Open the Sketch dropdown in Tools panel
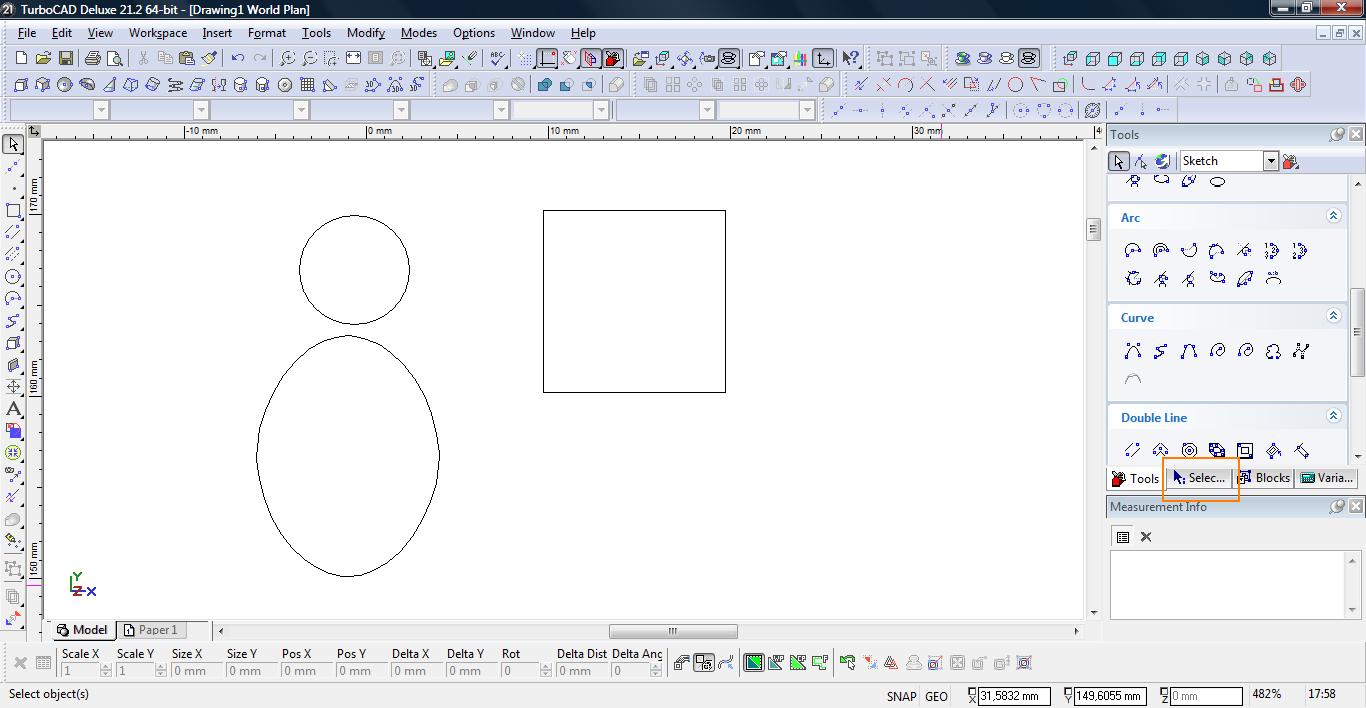The height and width of the screenshot is (708, 1366). click(x=1270, y=161)
